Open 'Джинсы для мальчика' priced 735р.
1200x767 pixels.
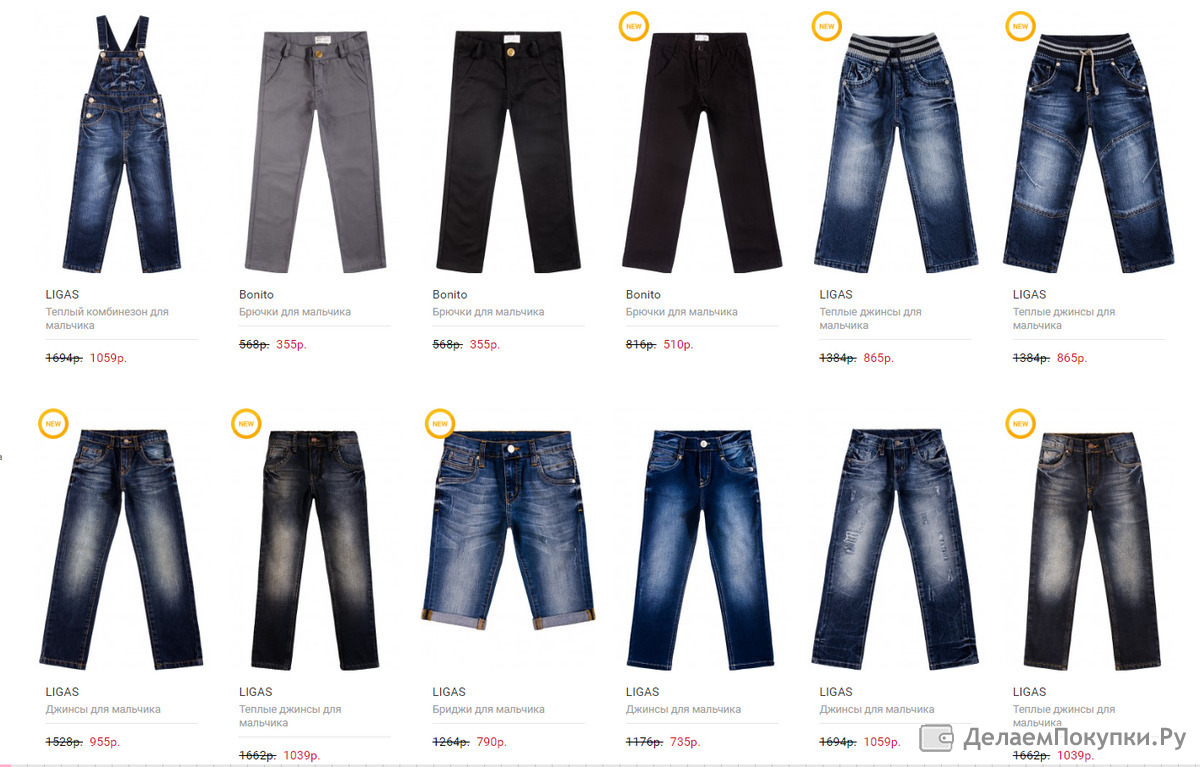coord(683,710)
